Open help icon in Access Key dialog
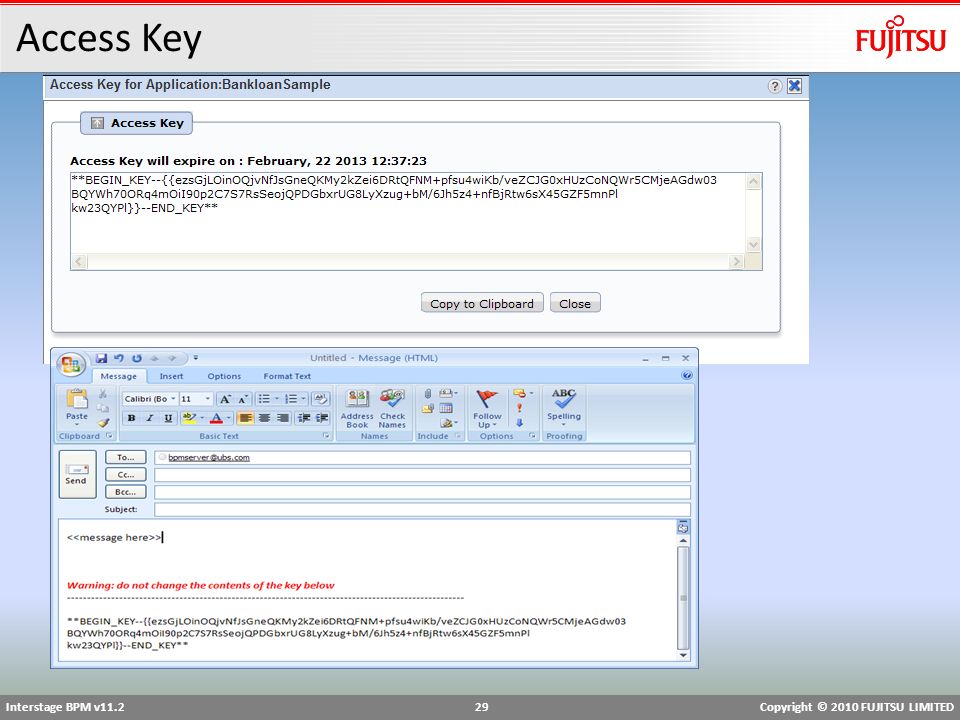 click(x=775, y=86)
